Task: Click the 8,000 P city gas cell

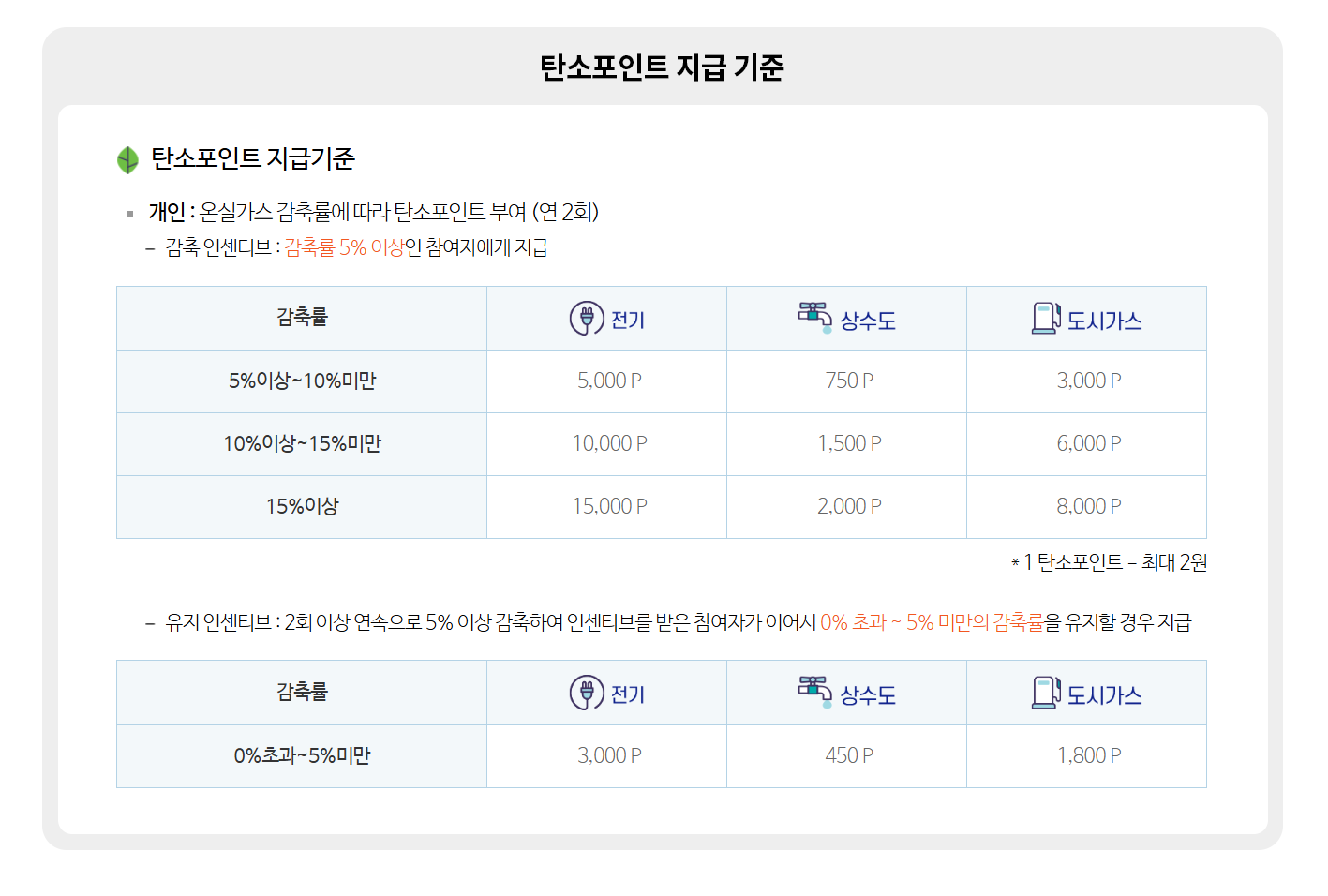Action: [1088, 506]
